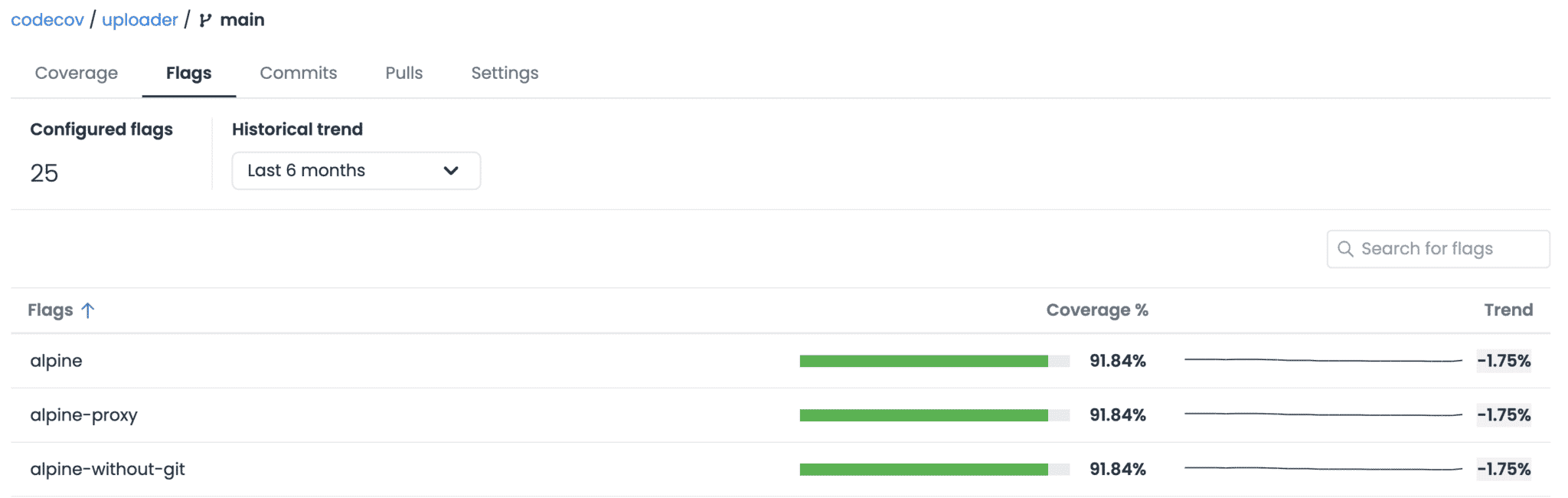Click the sort arrow next to Flags header
The height and width of the screenshot is (498, 1568).
click(x=90, y=310)
